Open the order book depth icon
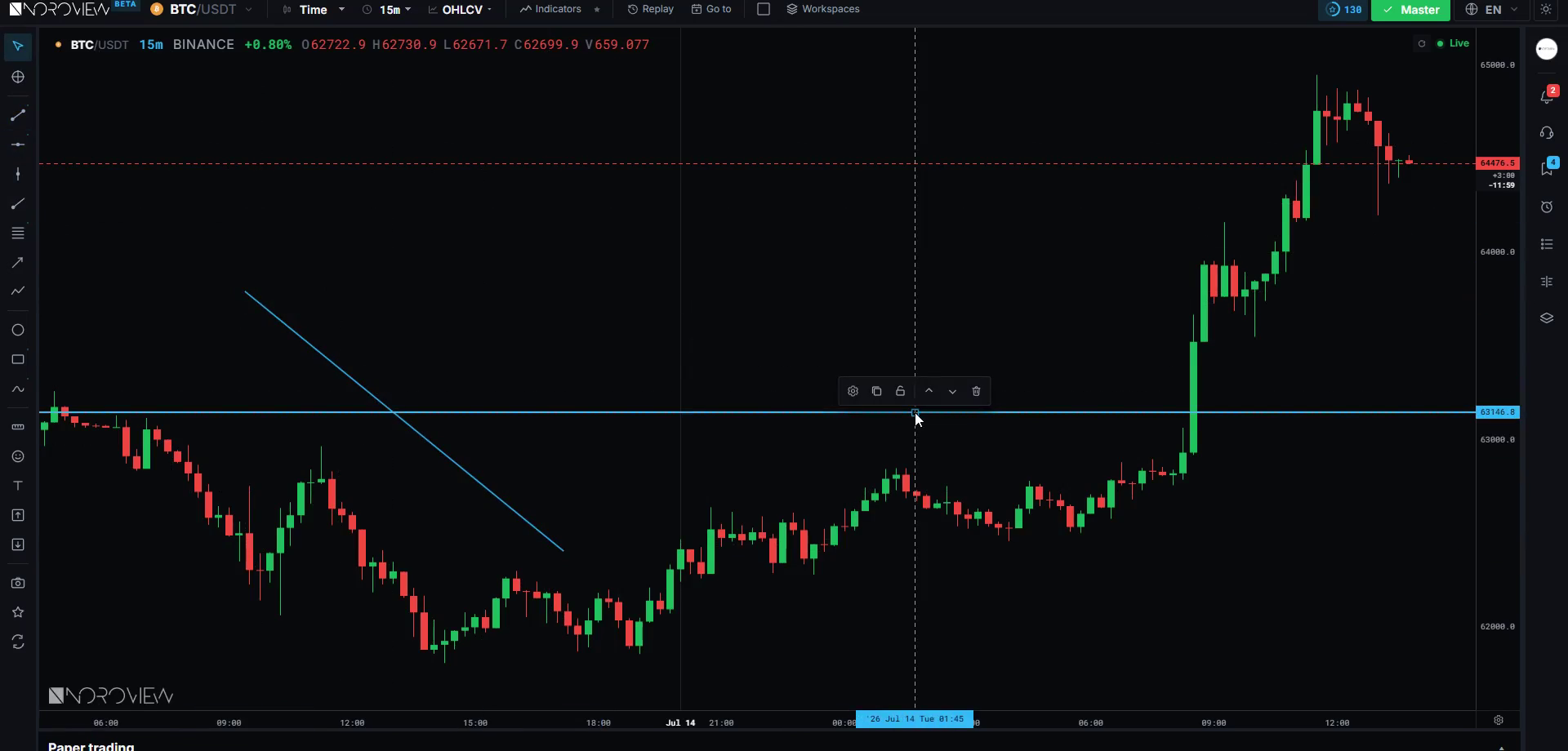Viewport: 1568px width, 751px height. pyautogui.click(x=1547, y=282)
